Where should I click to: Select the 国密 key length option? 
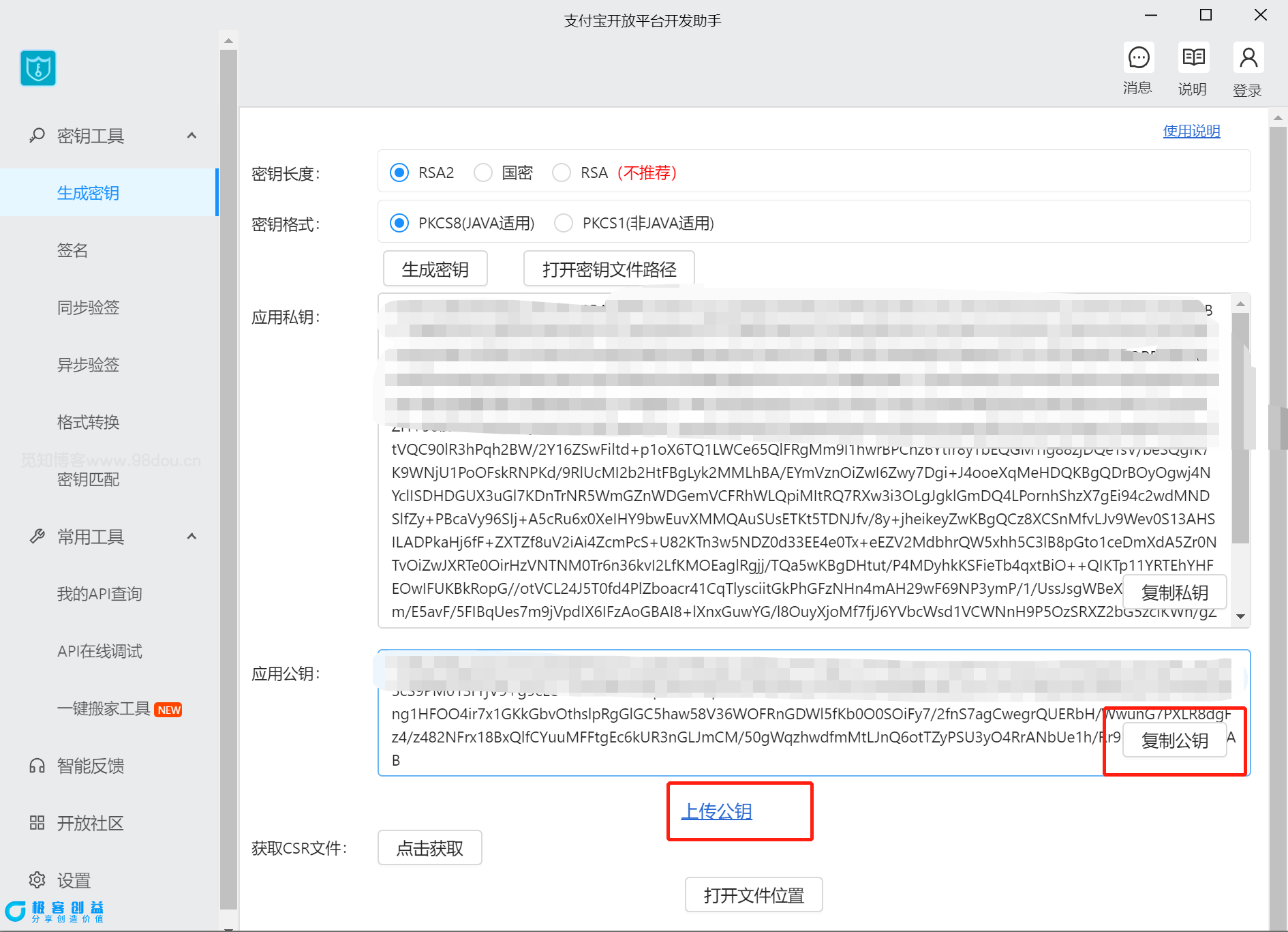click(x=483, y=173)
